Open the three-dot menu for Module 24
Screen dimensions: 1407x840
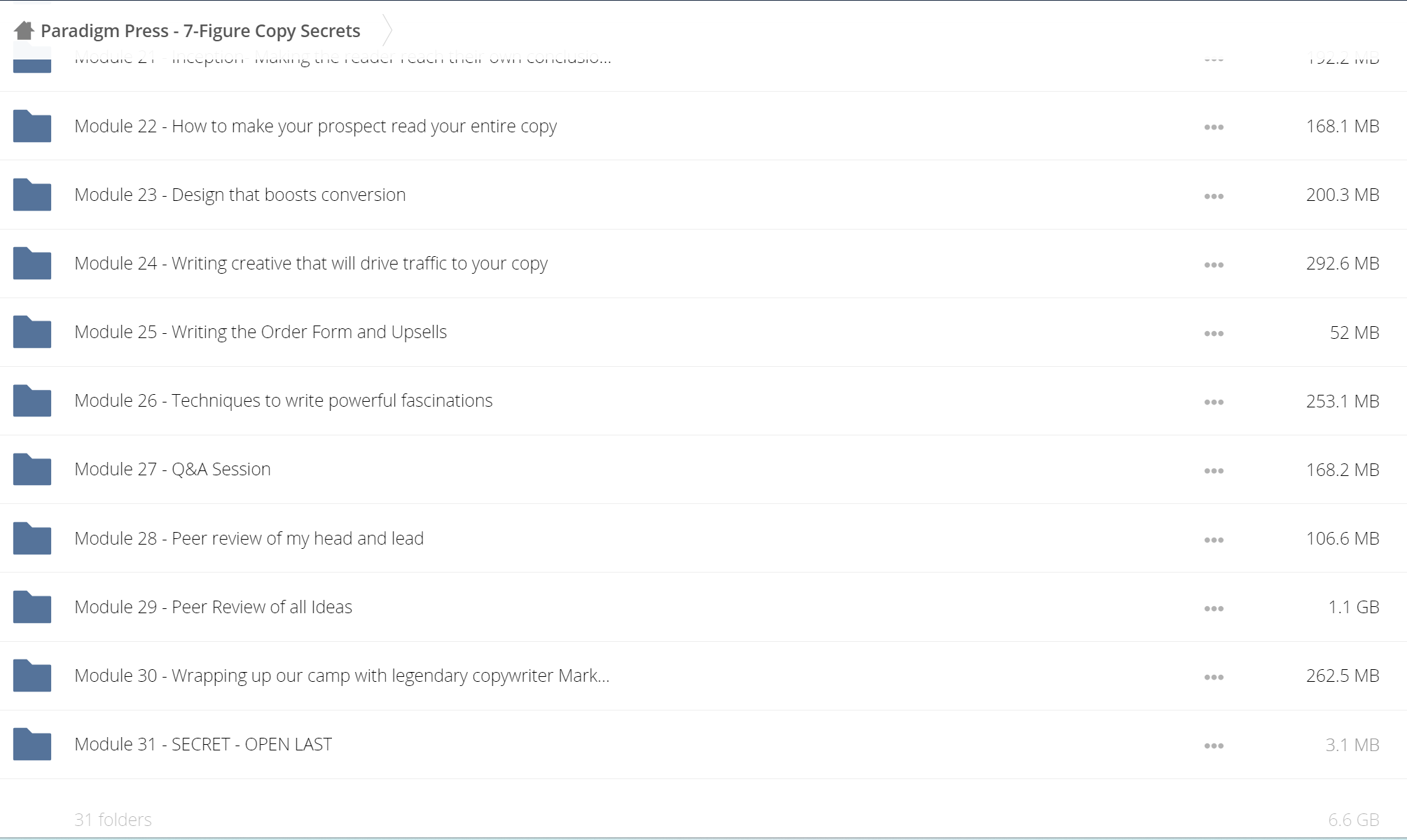1214,265
